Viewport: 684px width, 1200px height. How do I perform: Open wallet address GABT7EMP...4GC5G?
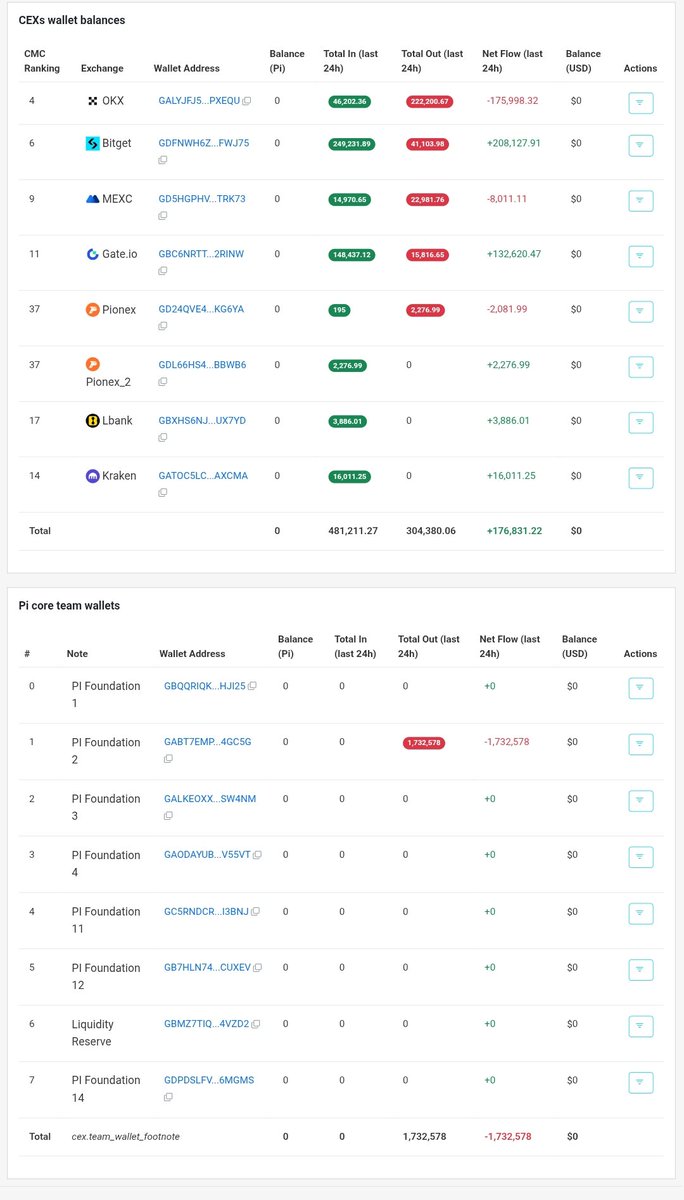[x=208, y=742]
